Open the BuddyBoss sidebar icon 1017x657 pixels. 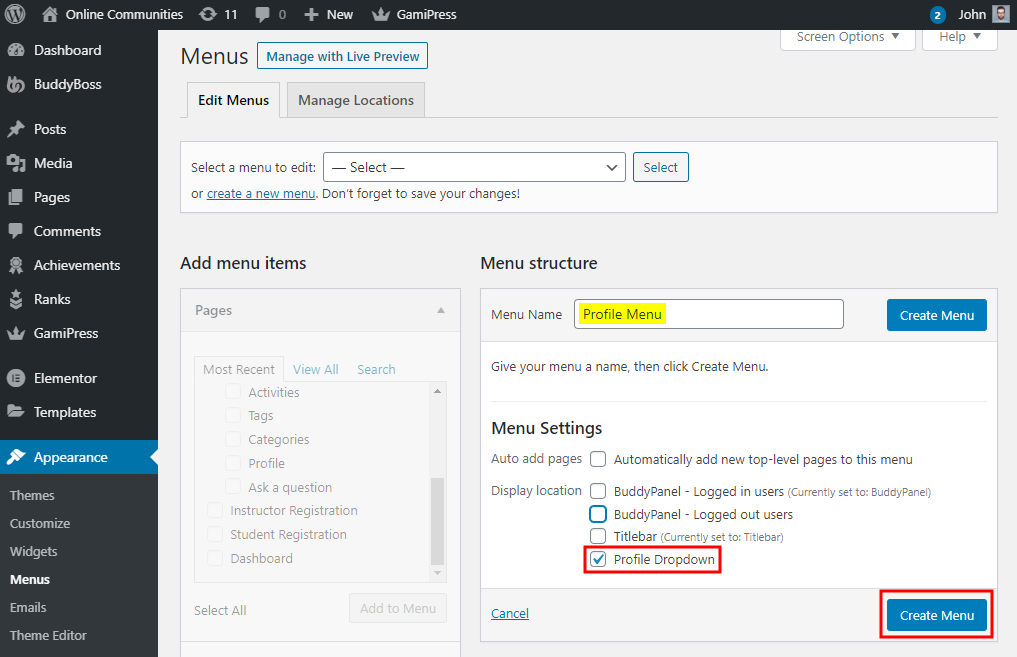click(x=16, y=85)
